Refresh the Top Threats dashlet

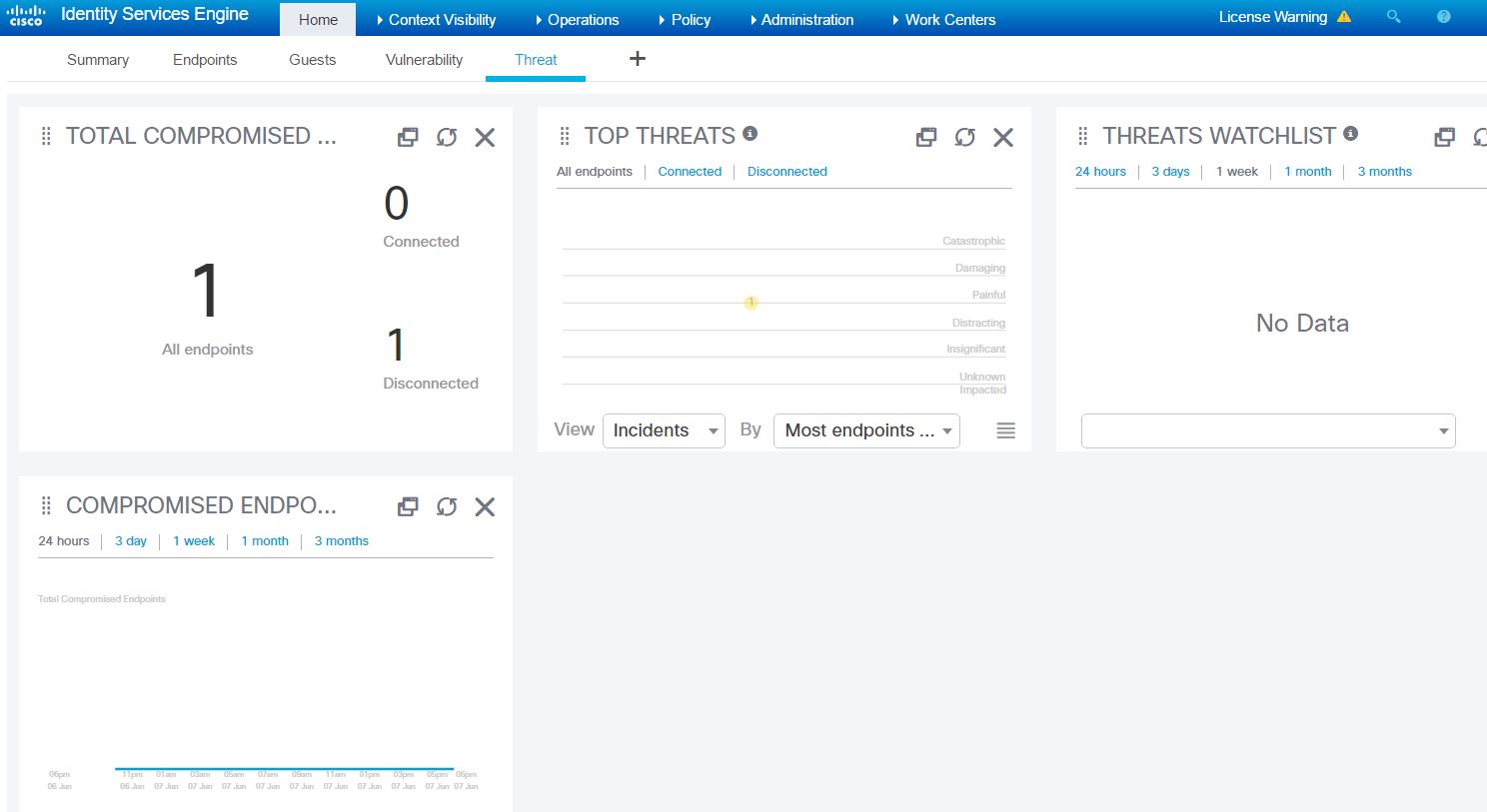click(964, 138)
